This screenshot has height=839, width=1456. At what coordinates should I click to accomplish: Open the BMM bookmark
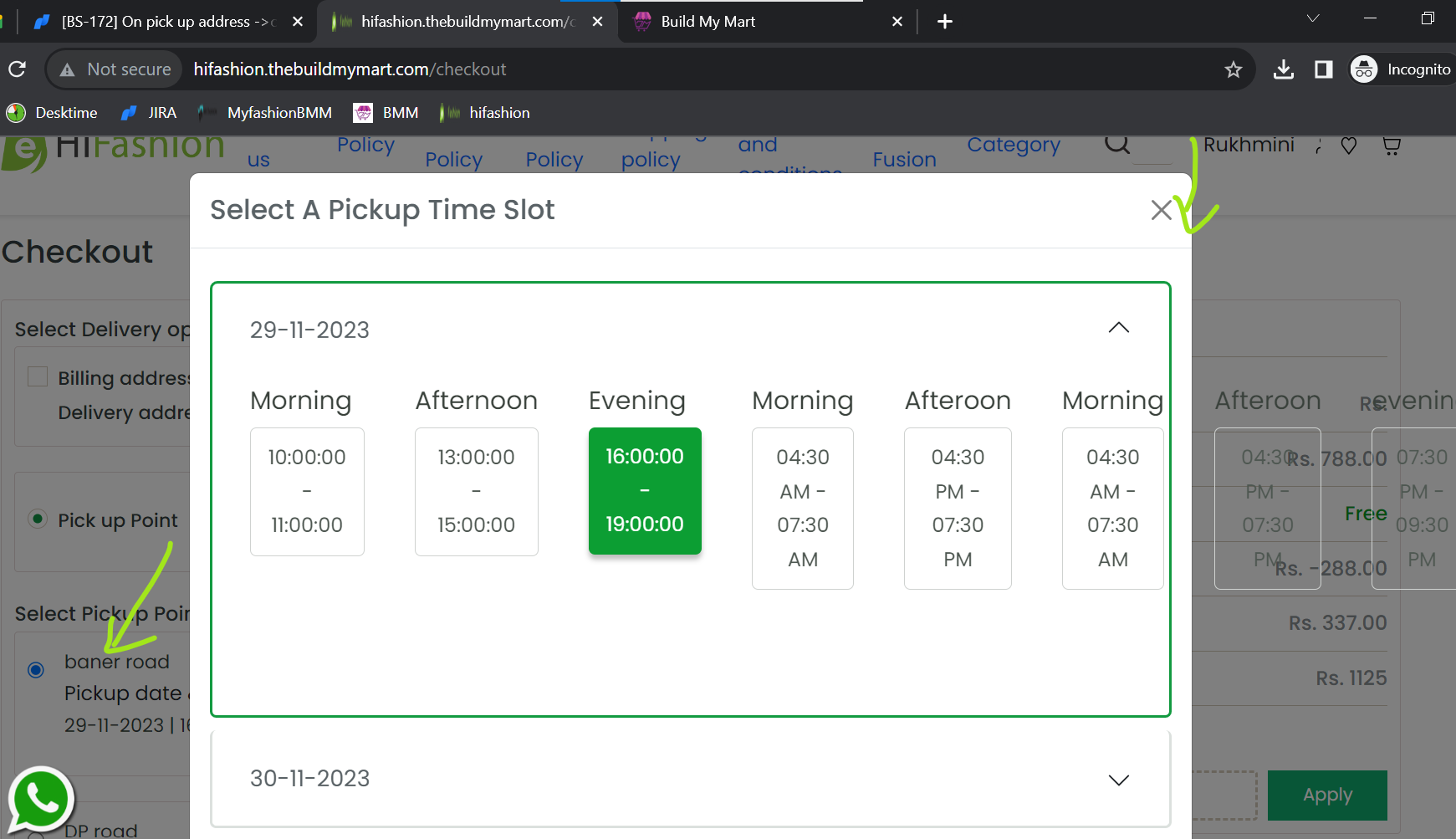click(386, 113)
